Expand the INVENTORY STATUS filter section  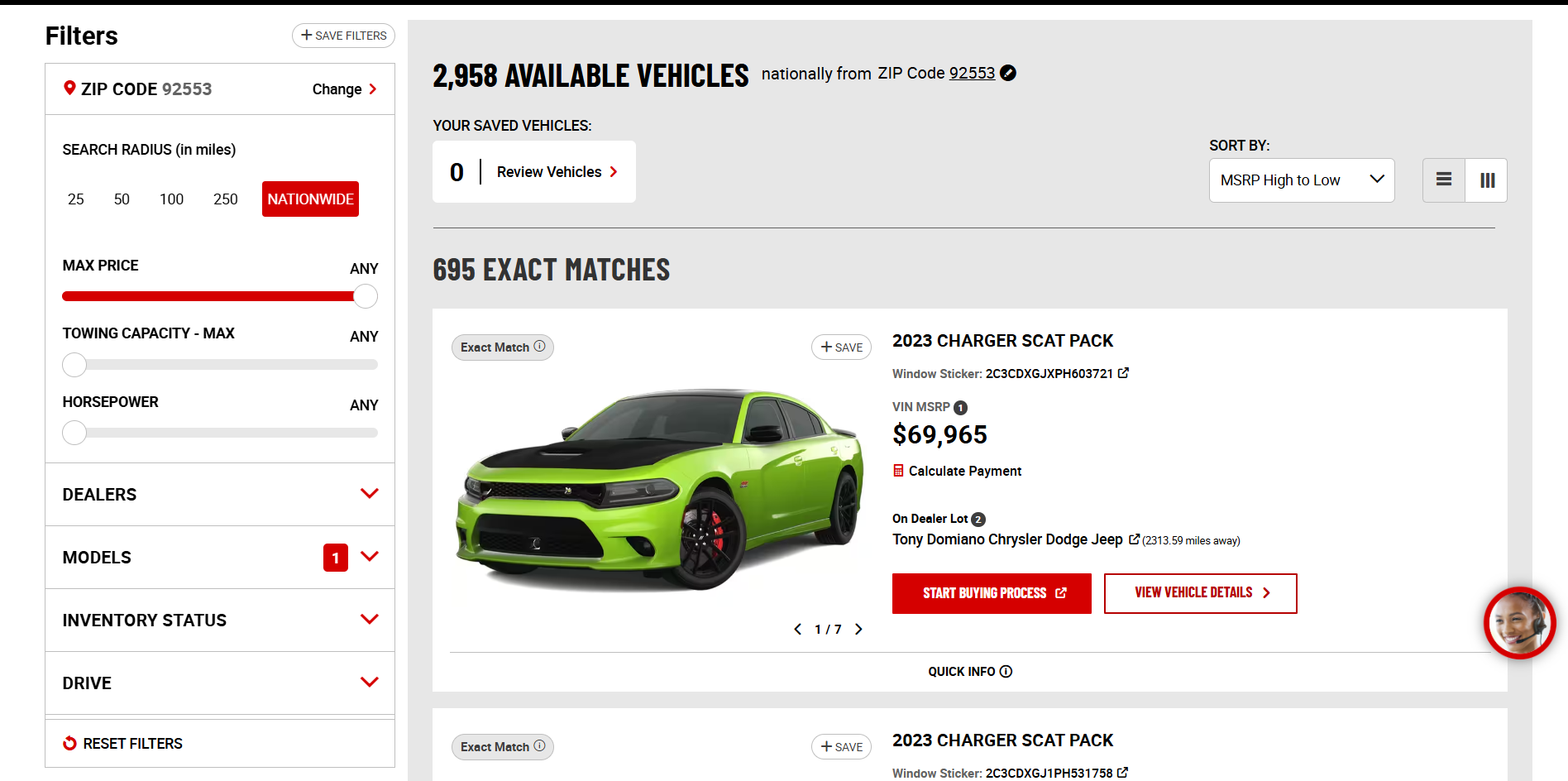click(x=220, y=620)
